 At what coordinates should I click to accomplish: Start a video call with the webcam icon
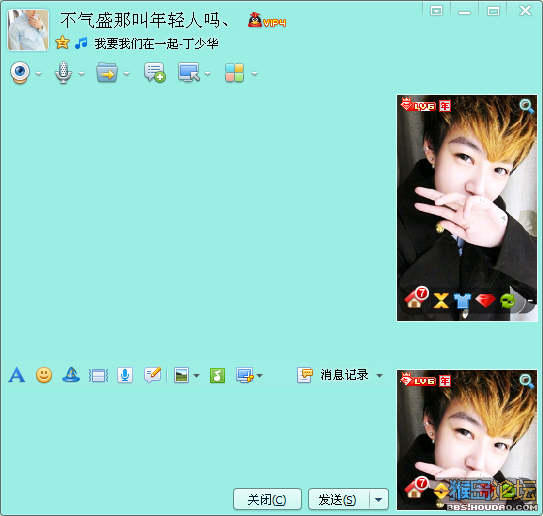(x=20, y=72)
